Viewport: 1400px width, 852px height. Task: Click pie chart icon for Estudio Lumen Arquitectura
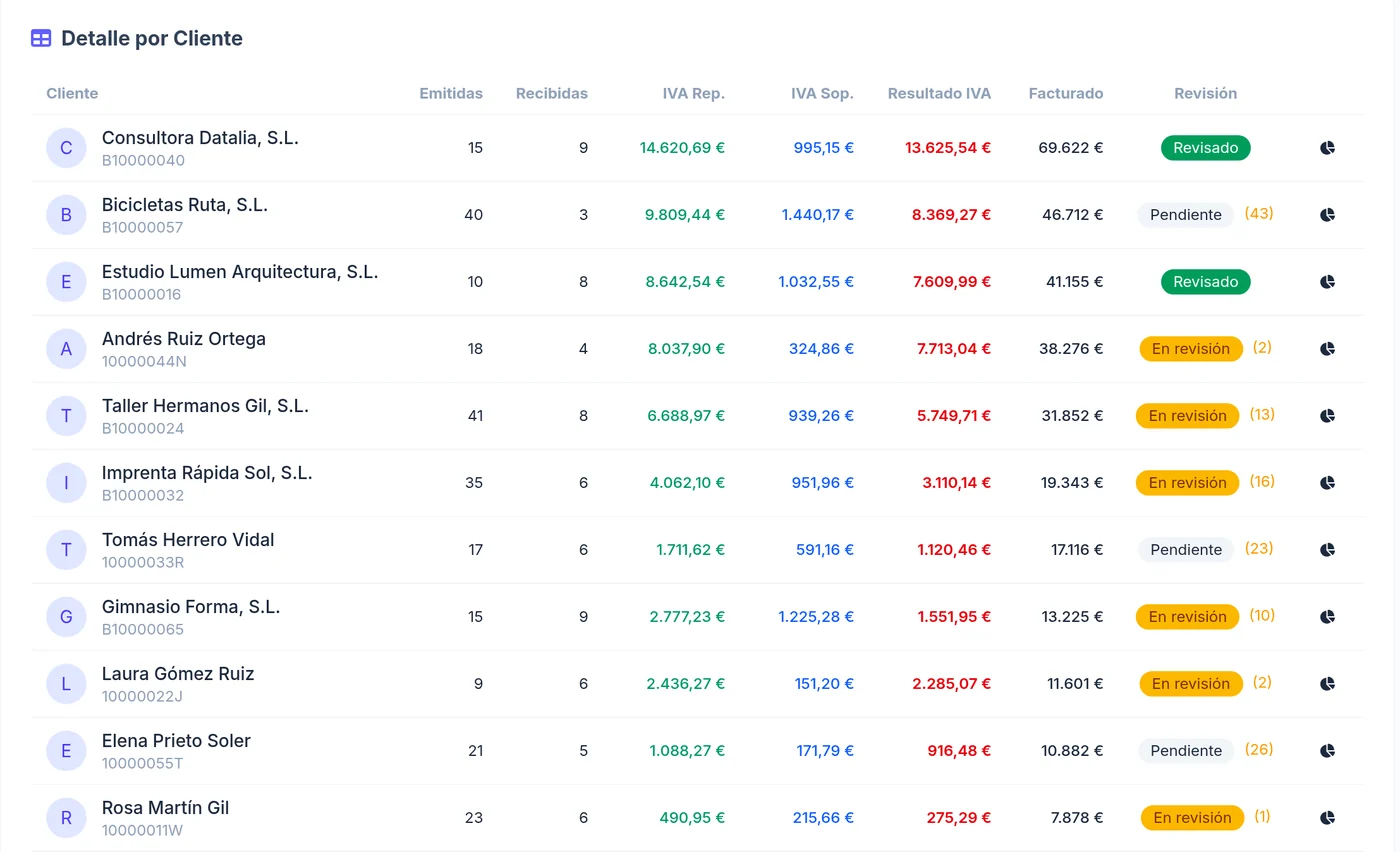(1327, 282)
